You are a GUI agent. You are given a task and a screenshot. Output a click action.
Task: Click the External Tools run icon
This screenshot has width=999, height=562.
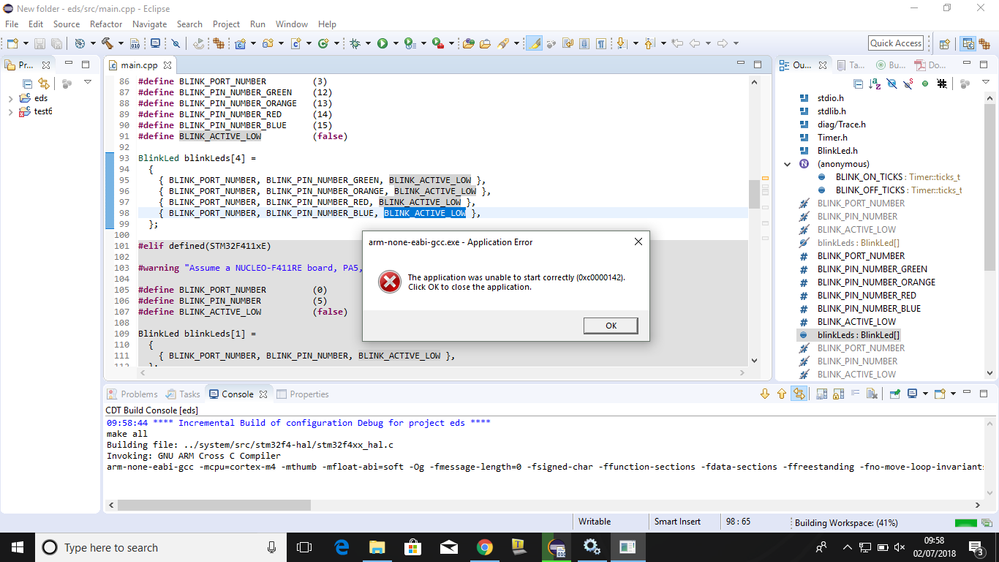point(438,43)
